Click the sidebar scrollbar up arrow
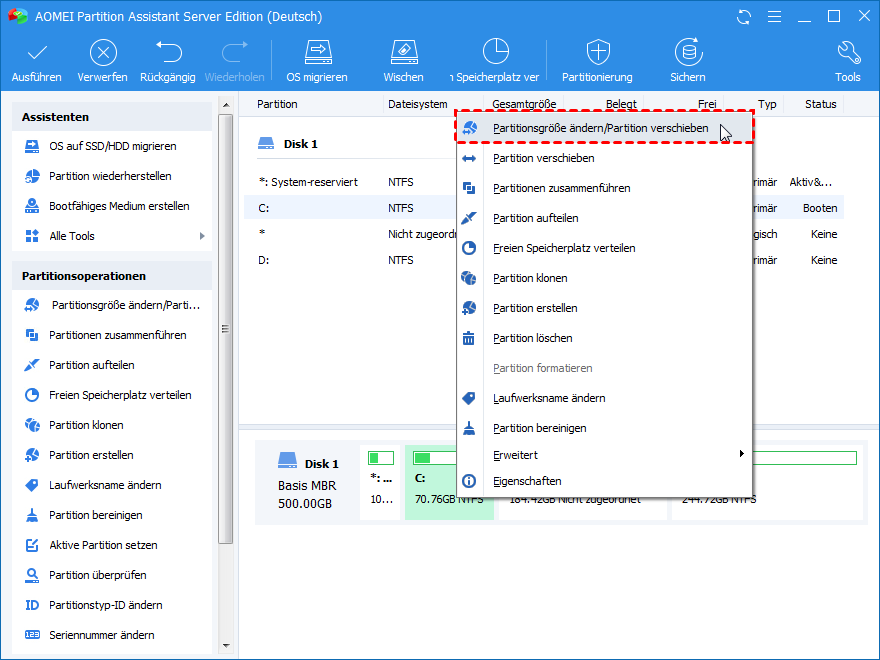The height and width of the screenshot is (660, 880). tap(226, 105)
